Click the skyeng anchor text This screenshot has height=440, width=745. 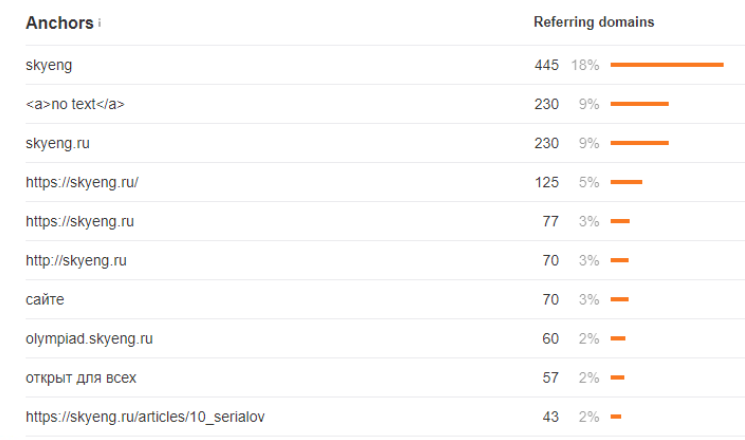pyautogui.click(x=49, y=65)
